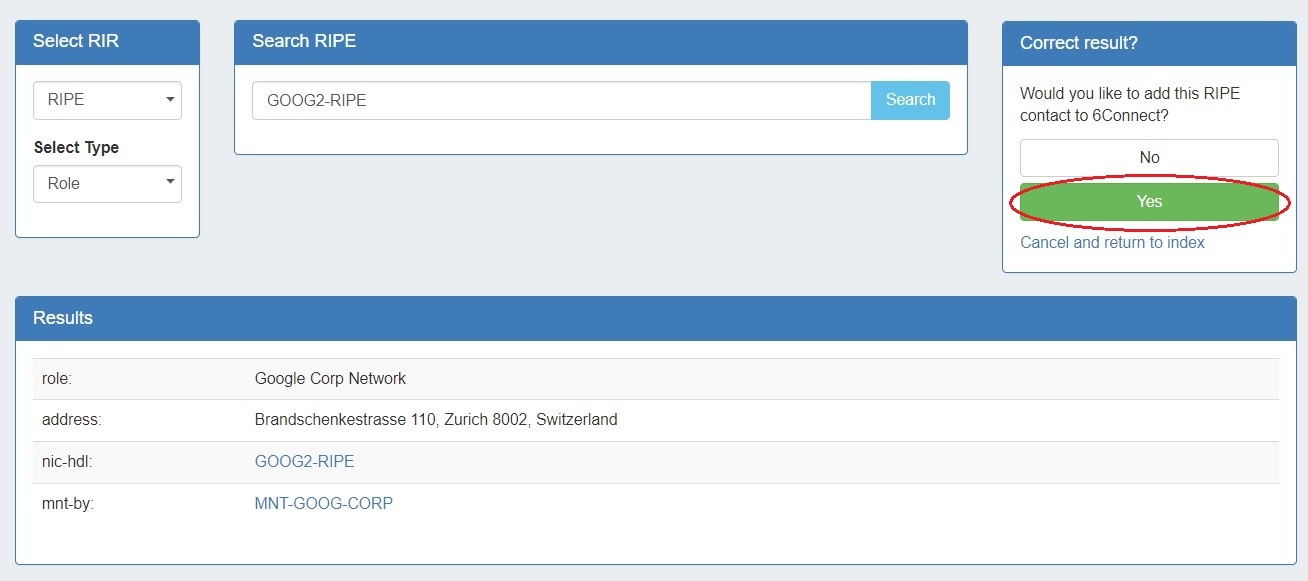Follow the Cancel and return to index link

[1112, 242]
